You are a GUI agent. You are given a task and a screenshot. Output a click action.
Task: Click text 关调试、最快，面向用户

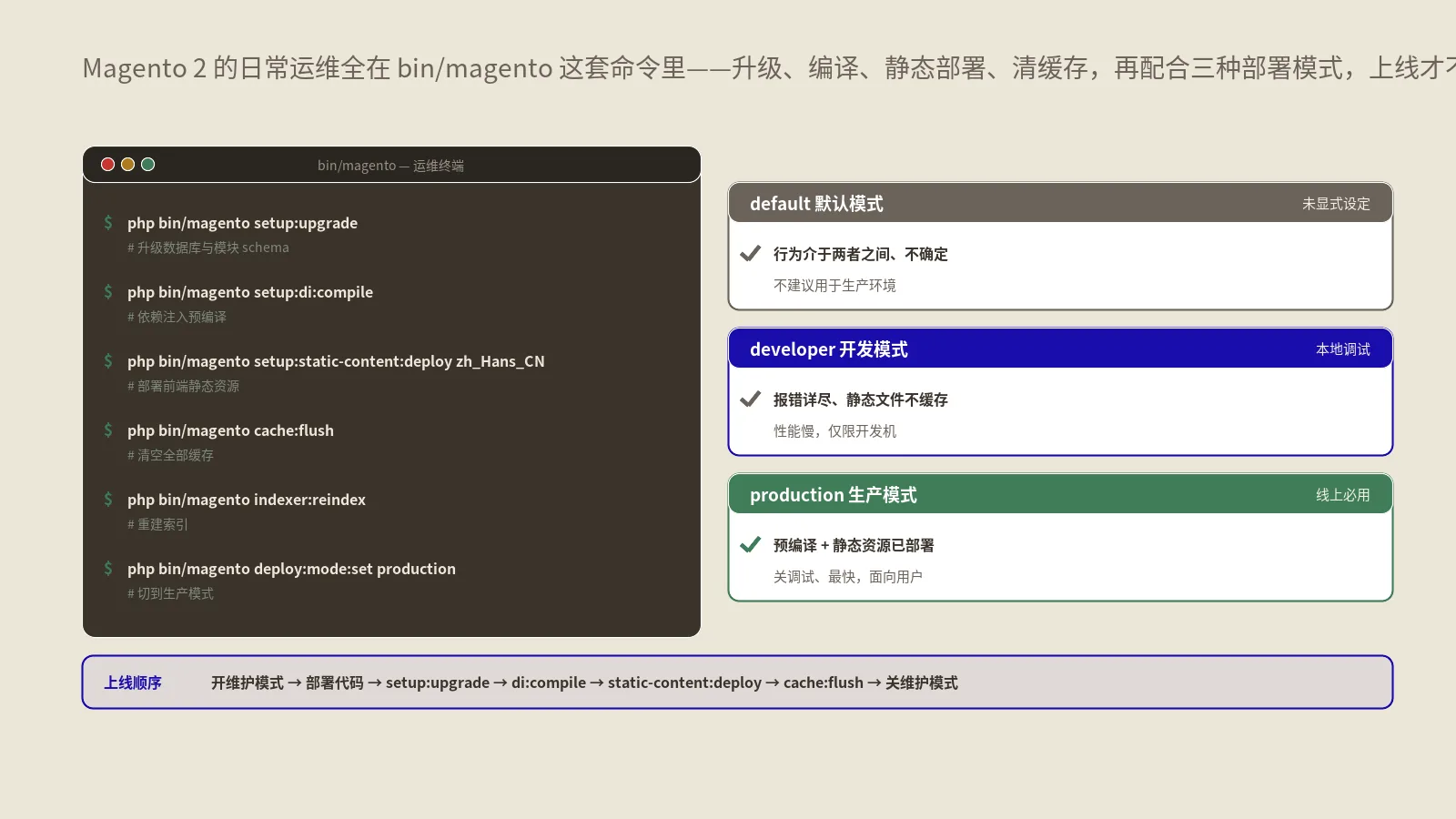tap(848, 577)
